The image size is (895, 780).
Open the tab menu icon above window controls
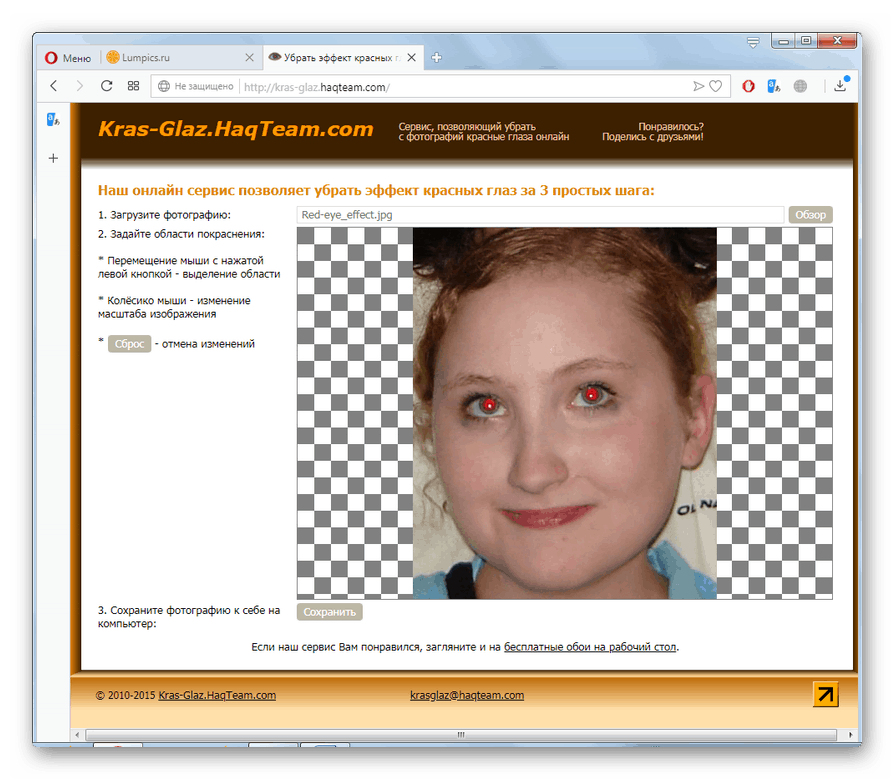pyautogui.click(x=753, y=42)
